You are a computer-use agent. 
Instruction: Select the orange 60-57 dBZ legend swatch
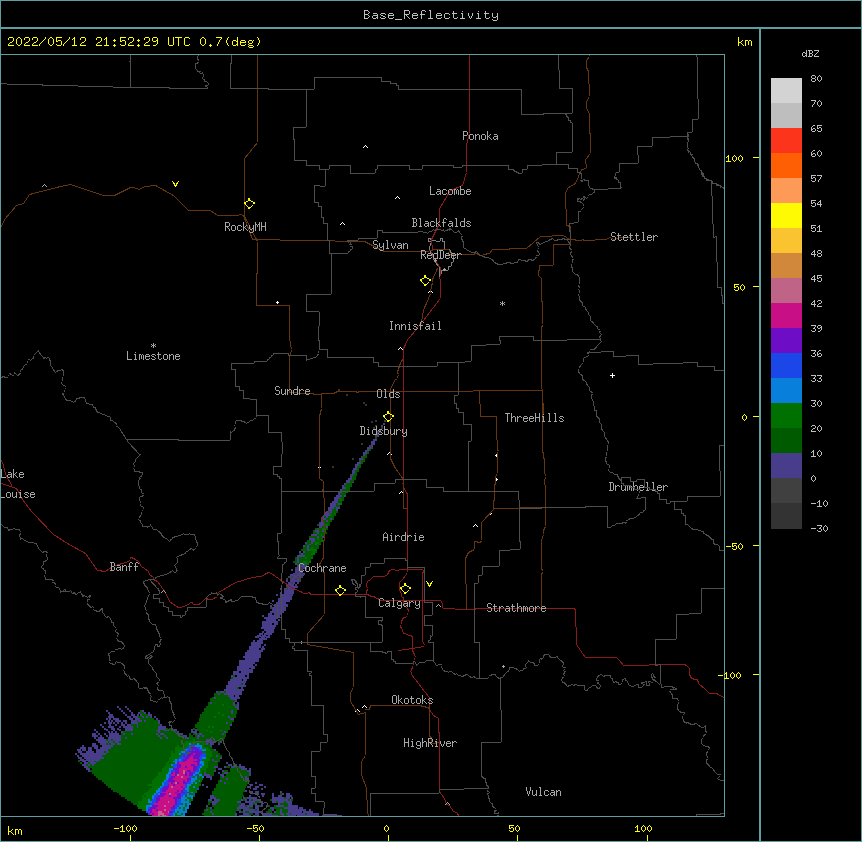coord(786,165)
